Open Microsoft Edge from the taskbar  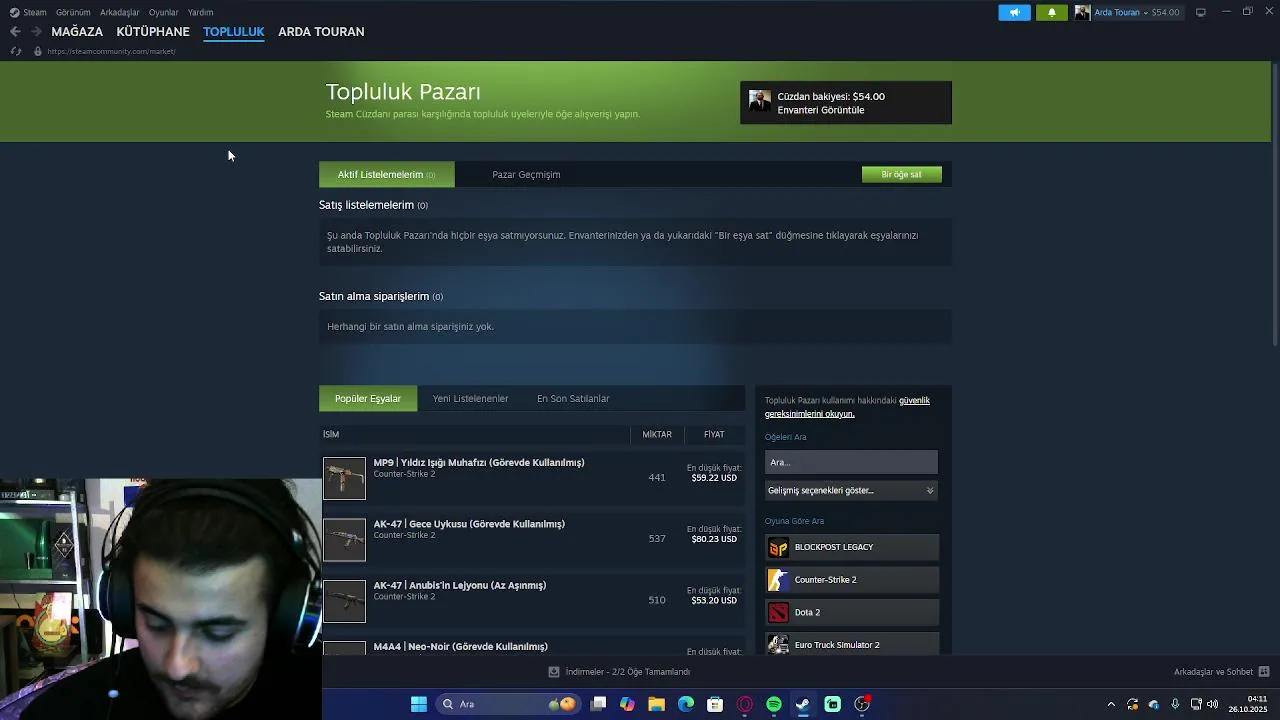686,704
